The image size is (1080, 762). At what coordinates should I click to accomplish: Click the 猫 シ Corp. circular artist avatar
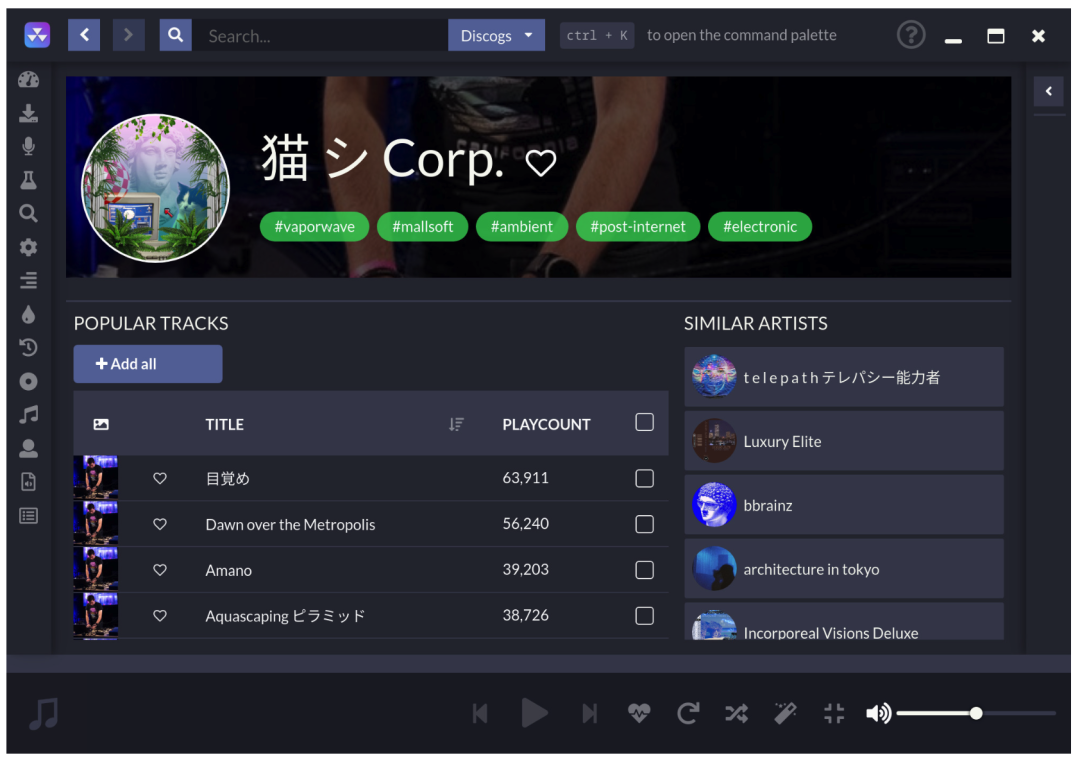[156, 187]
